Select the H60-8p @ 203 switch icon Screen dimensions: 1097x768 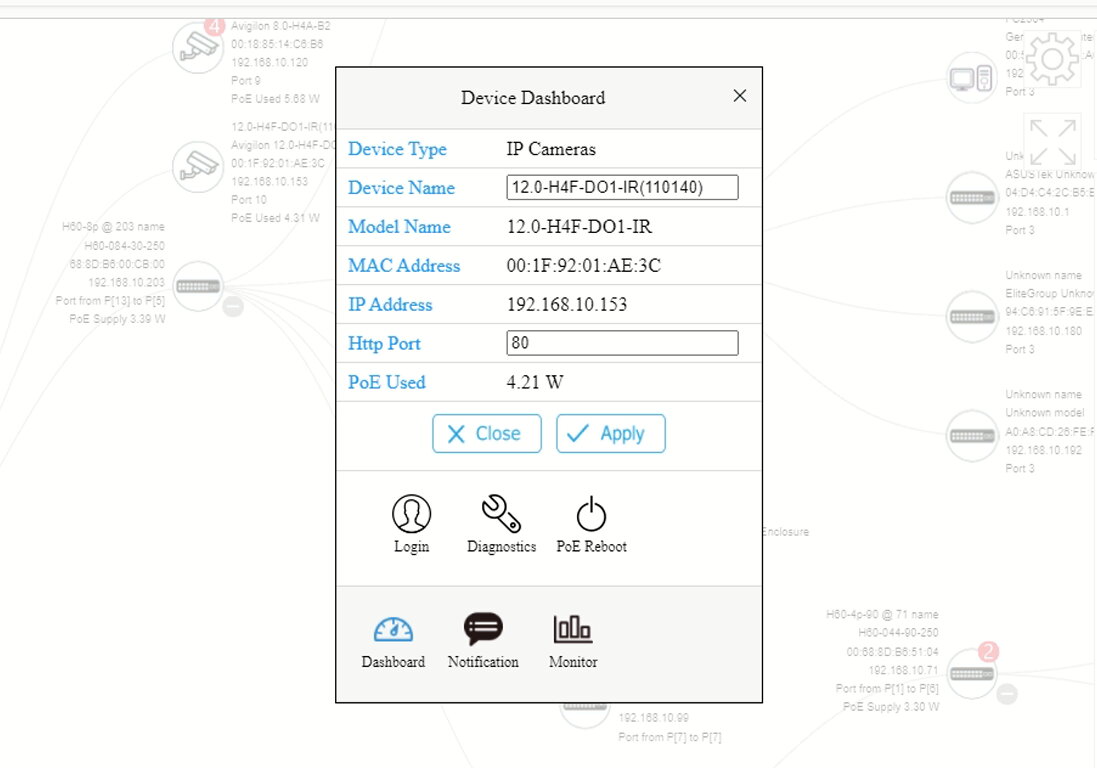(x=198, y=286)
